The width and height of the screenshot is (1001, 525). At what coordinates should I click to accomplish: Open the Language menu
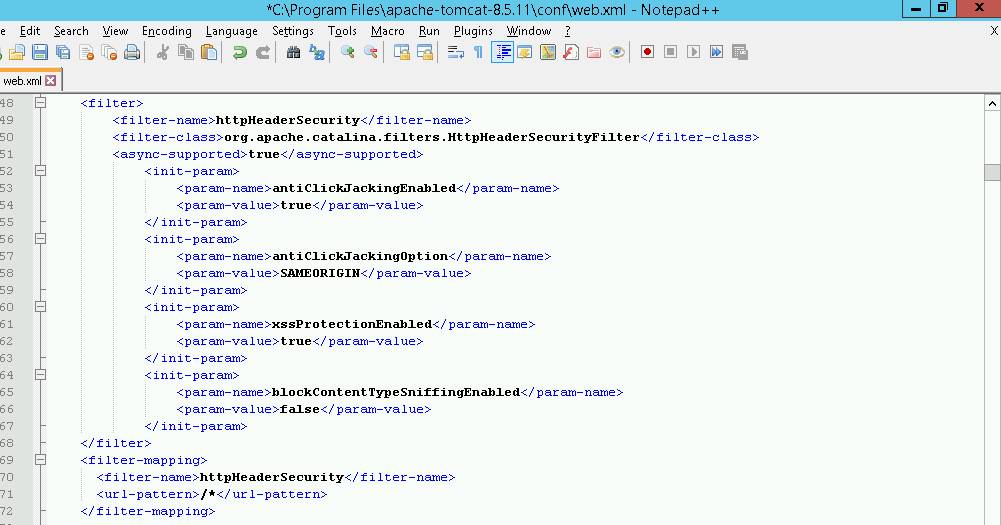point(232,31)
